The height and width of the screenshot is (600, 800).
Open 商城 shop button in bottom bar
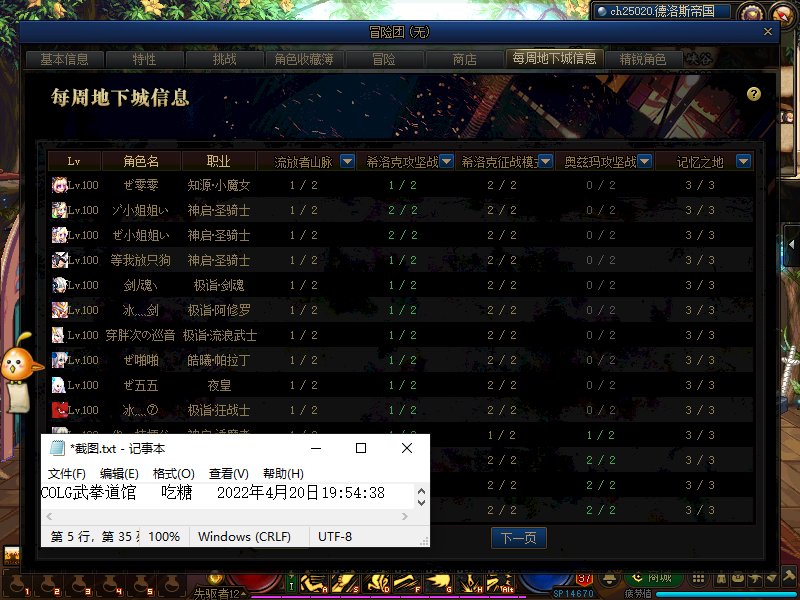(x=654, y=579)
